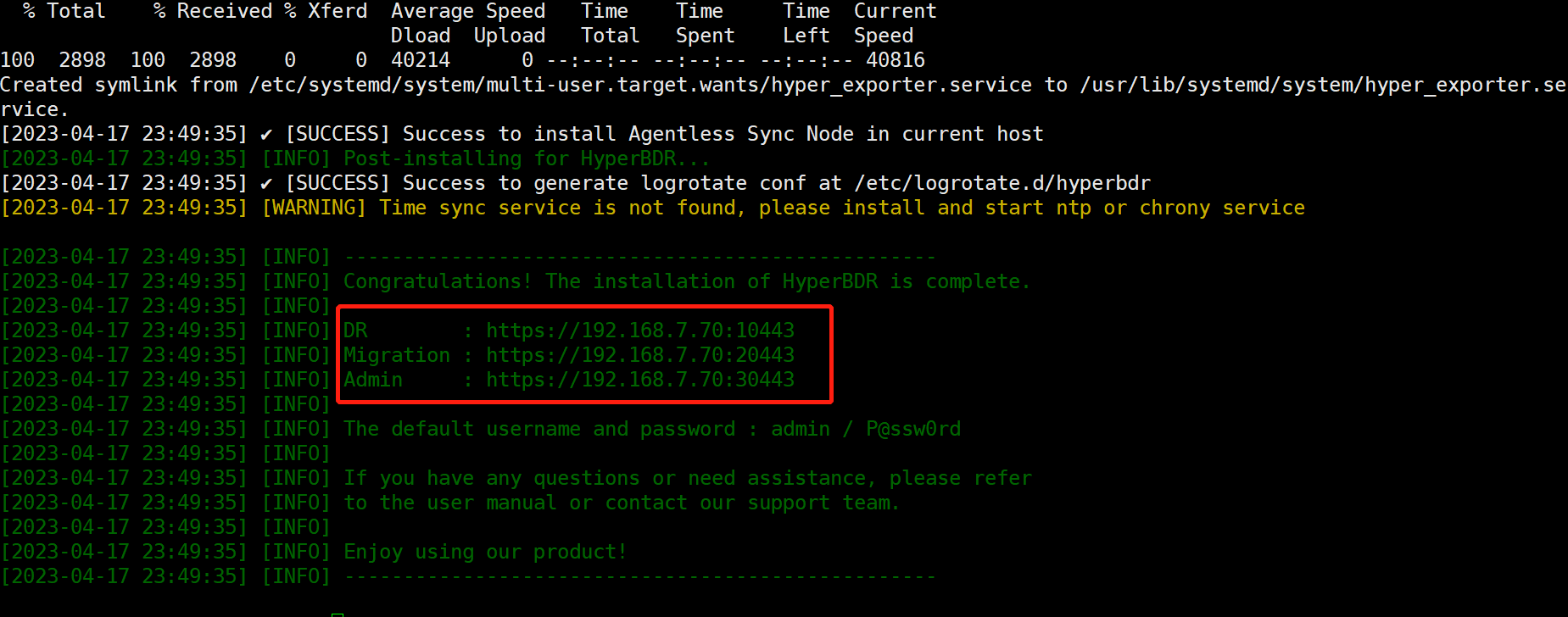The image size is (1568, 617).
Task: Click the text "to the user manual or contact our support team."
Action: tap(621, 503)
